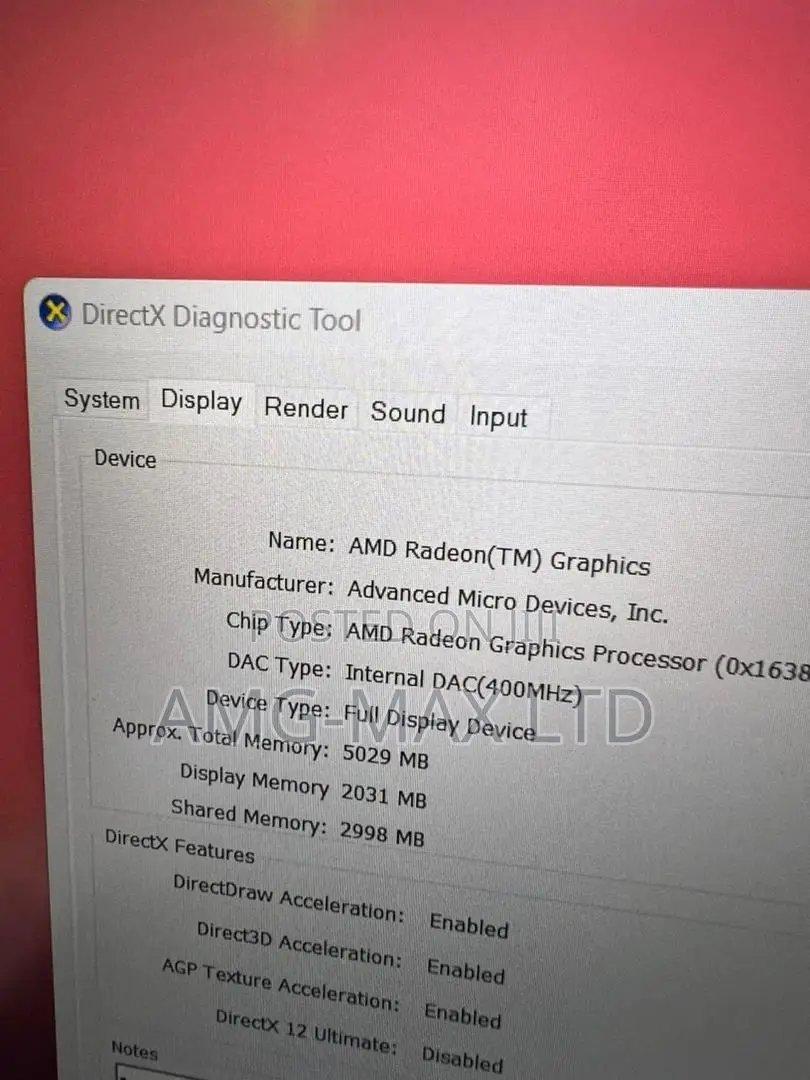Select DirectX 12 Ultimate 'Disabled' value
The height and width of the screenshot is (1080, 810).
(x=463, y=1059)
